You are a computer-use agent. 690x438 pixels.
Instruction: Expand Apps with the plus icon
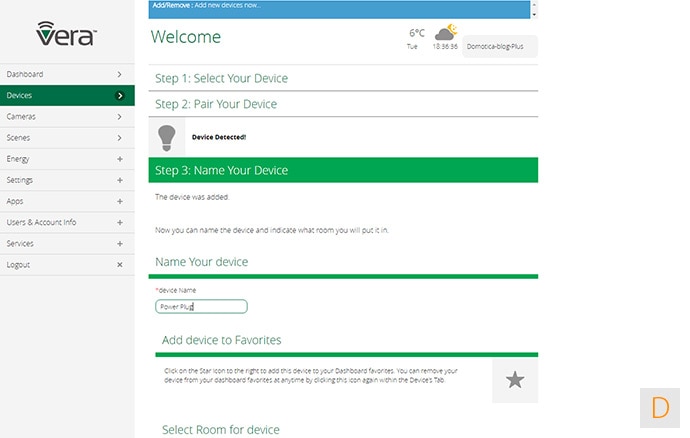(x=120, y=201)
